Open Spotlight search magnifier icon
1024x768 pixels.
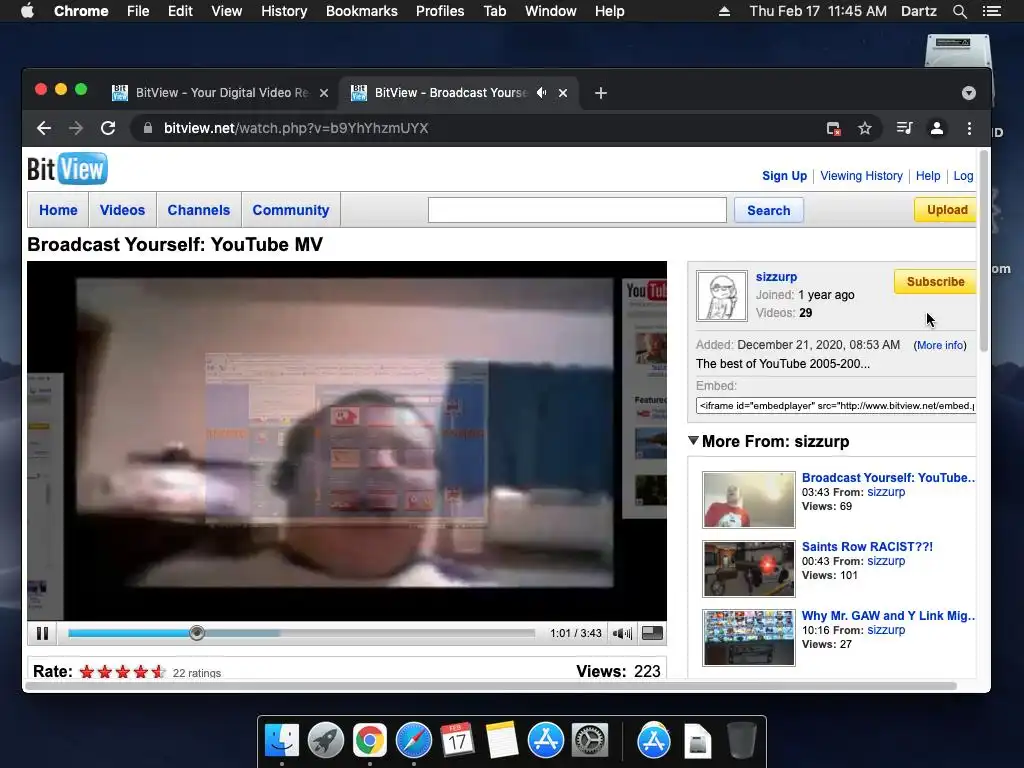point(959,11)
